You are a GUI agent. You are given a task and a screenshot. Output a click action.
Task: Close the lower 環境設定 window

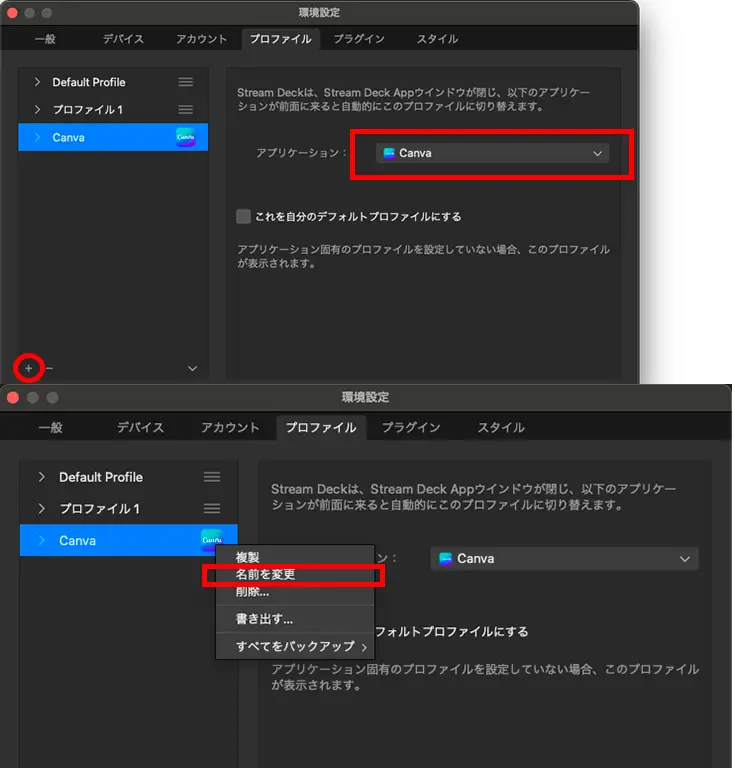pyautogui.click(x=13, y=397)
